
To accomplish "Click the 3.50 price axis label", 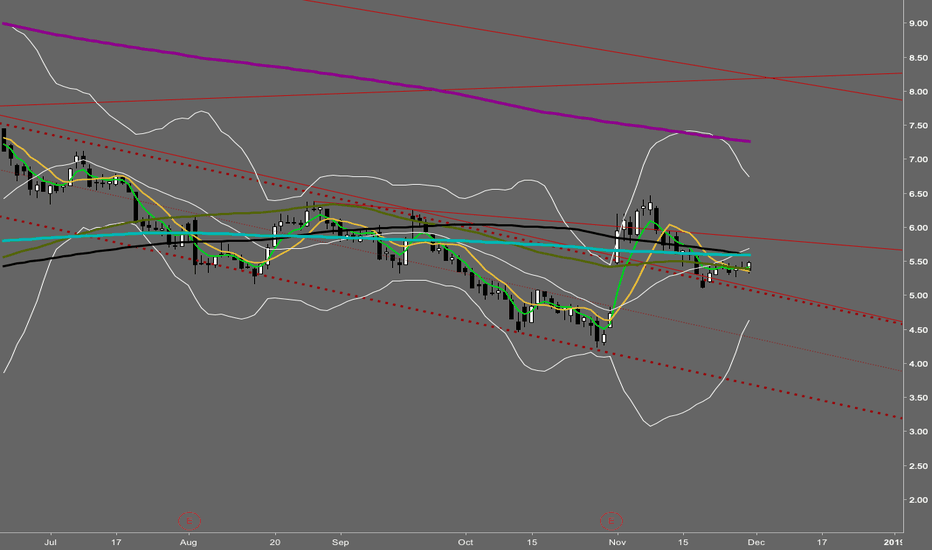I will [x=918, y=398].
